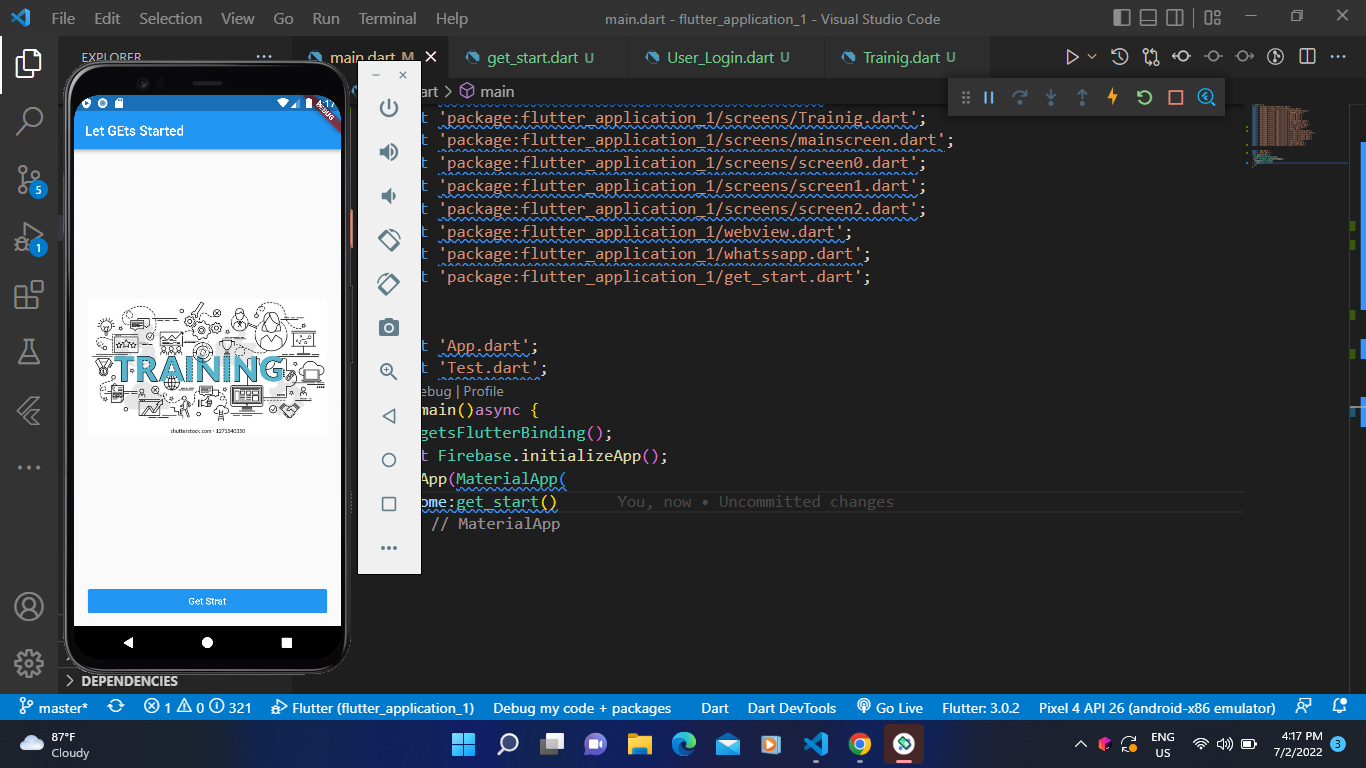The width and height of the screenshot is (1366, 768).
Task: Open Dart DevTools from status bar
Action: click(x=792, y=708)
